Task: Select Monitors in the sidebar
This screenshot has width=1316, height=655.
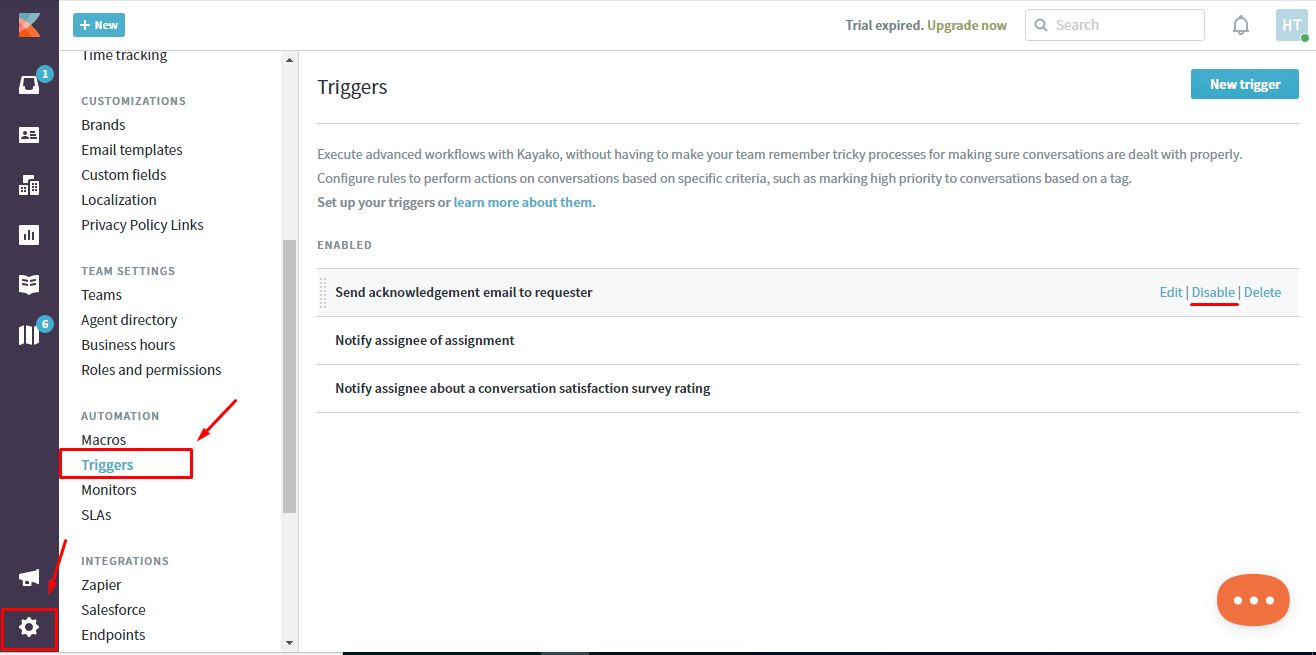Action: pyautogui.click(x=109, y=490)
